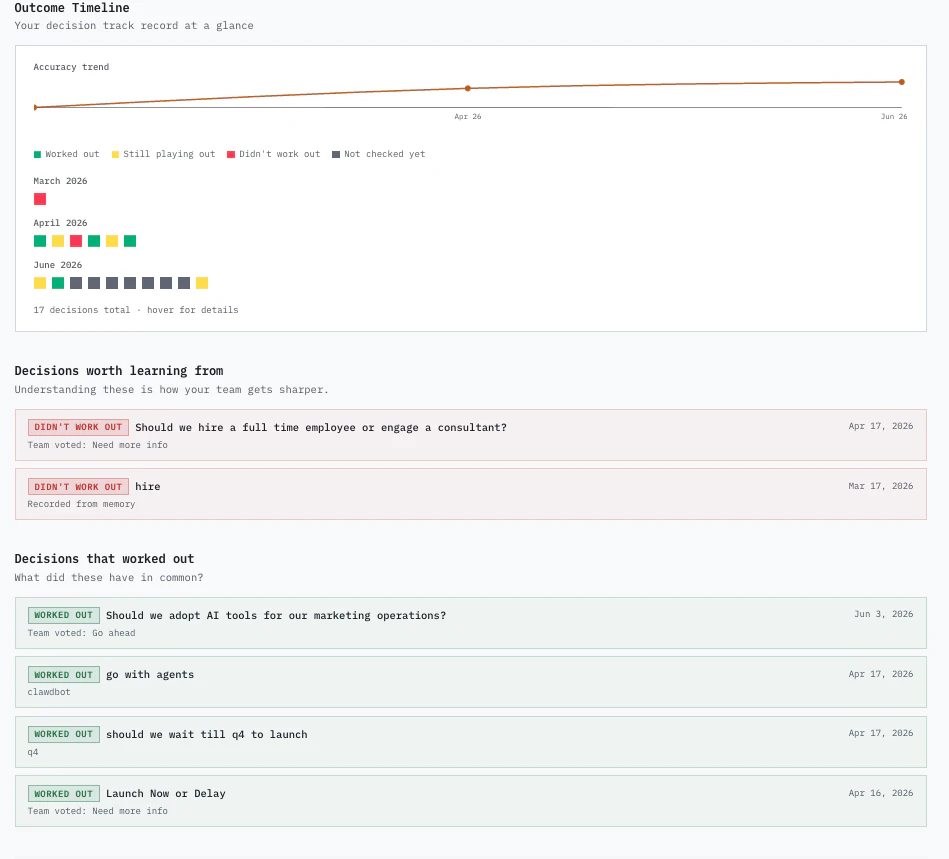Select the first gray square in June 2026 row
The height and width of the screenshot is (859, 949).
click(x=76, y=283)
